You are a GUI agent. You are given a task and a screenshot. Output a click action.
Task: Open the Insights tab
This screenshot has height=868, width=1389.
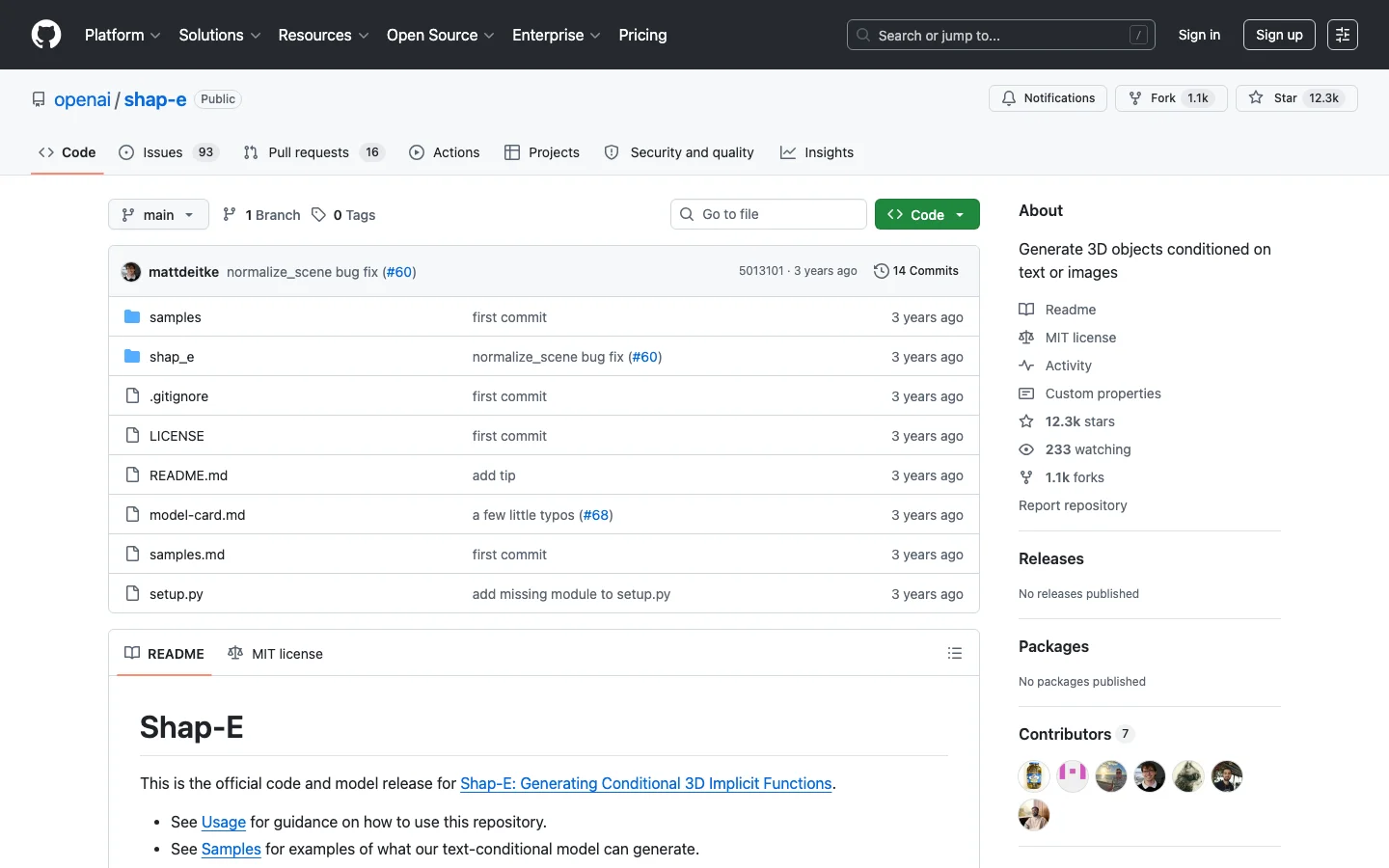coord(817,152)
